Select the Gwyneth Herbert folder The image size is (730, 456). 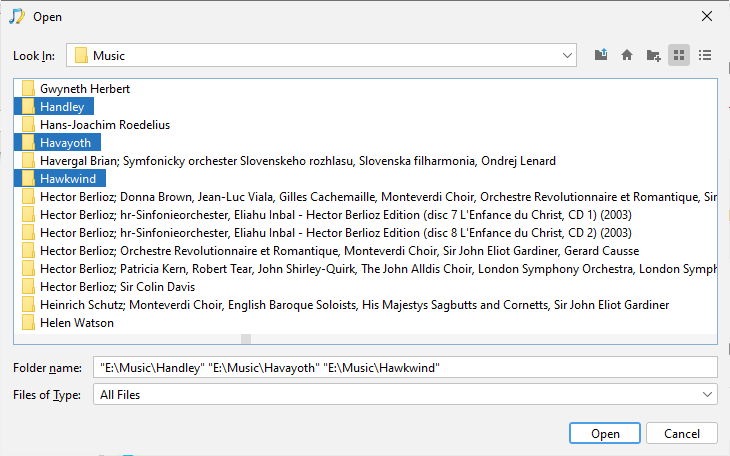point(84,89)
